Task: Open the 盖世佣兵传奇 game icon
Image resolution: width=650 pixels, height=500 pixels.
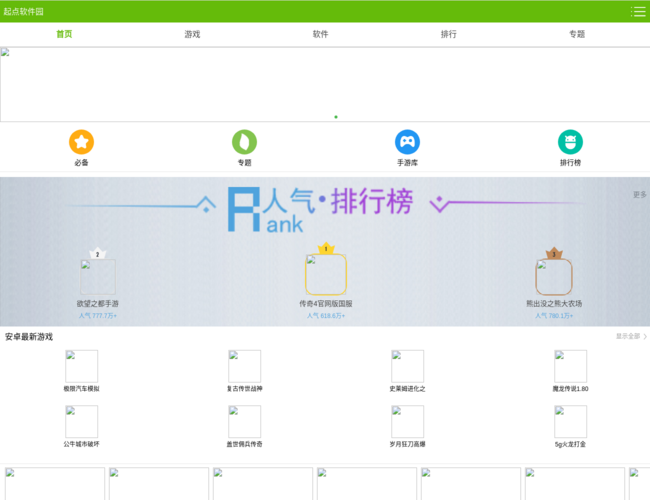Action: pyautogui.click(x=245, y=422)
